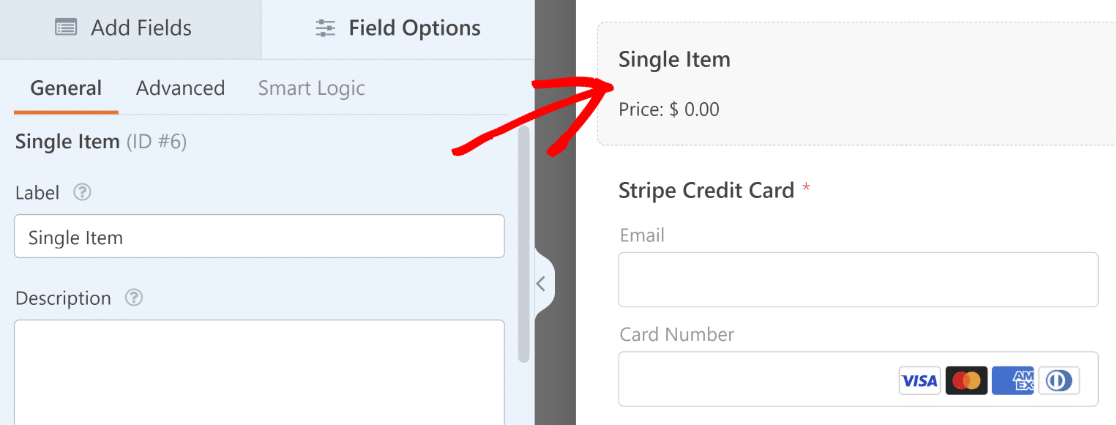Click the Field Options sliders icon
The width and height of the screenshot is (1116, 425).
pyautogui.click(x=325, y=28)
